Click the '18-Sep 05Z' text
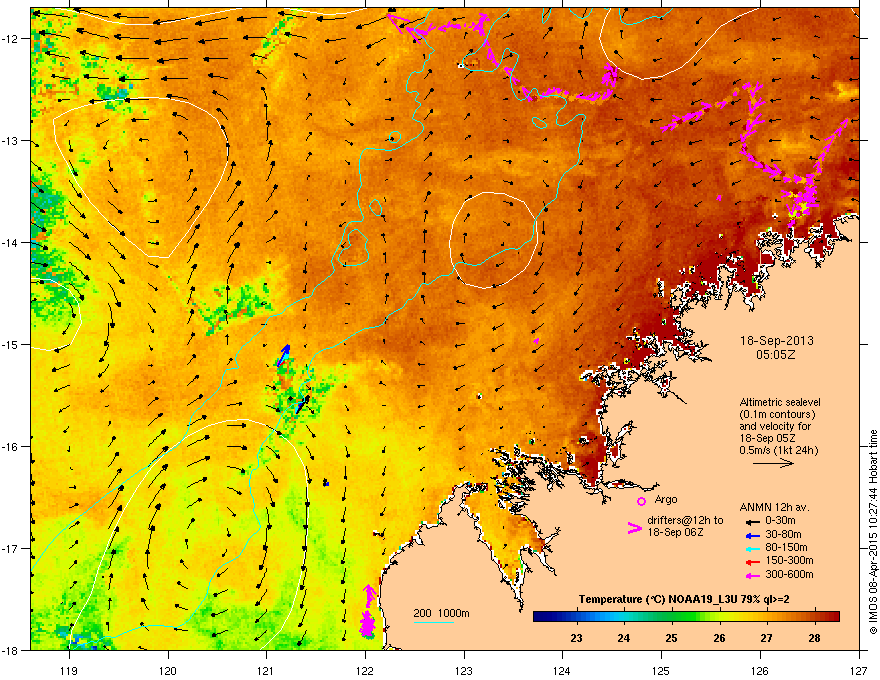The height and width of the screenshot is (680, 880). click(767, 438)
